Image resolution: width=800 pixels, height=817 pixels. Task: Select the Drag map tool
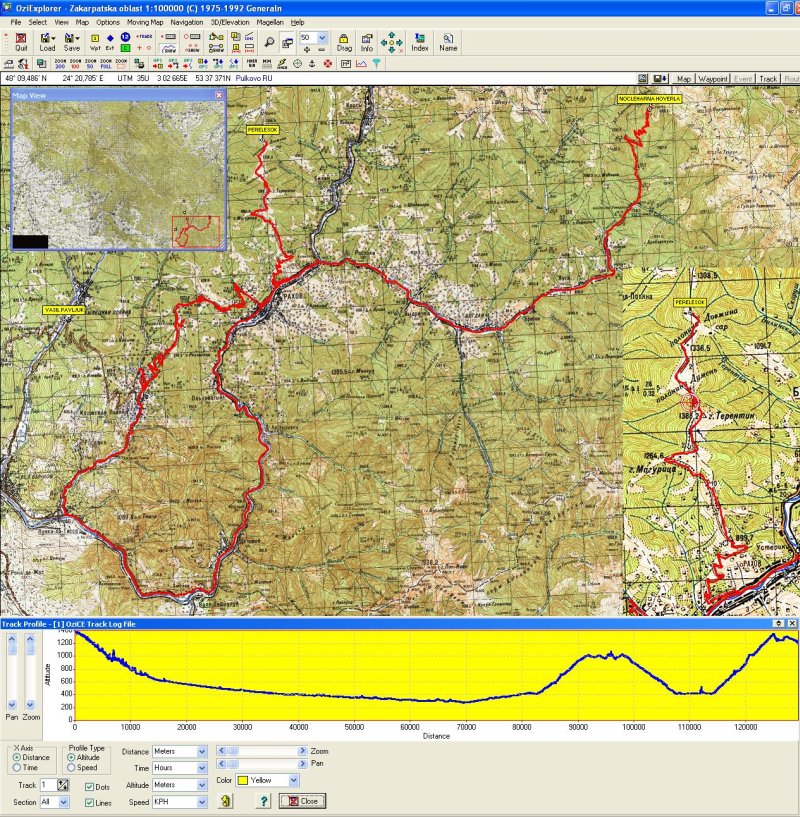point(344,40)
